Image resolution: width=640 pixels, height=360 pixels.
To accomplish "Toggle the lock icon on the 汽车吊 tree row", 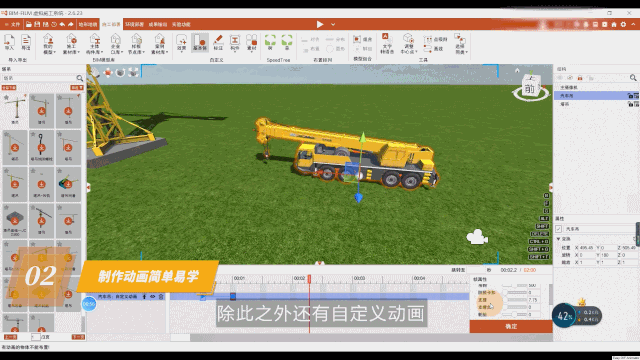I will tap(630, 96).
